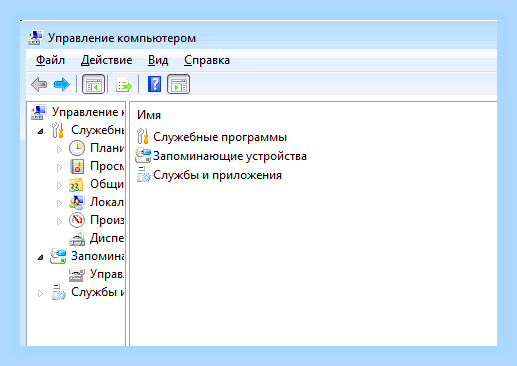Open the Вид menu

158,60
